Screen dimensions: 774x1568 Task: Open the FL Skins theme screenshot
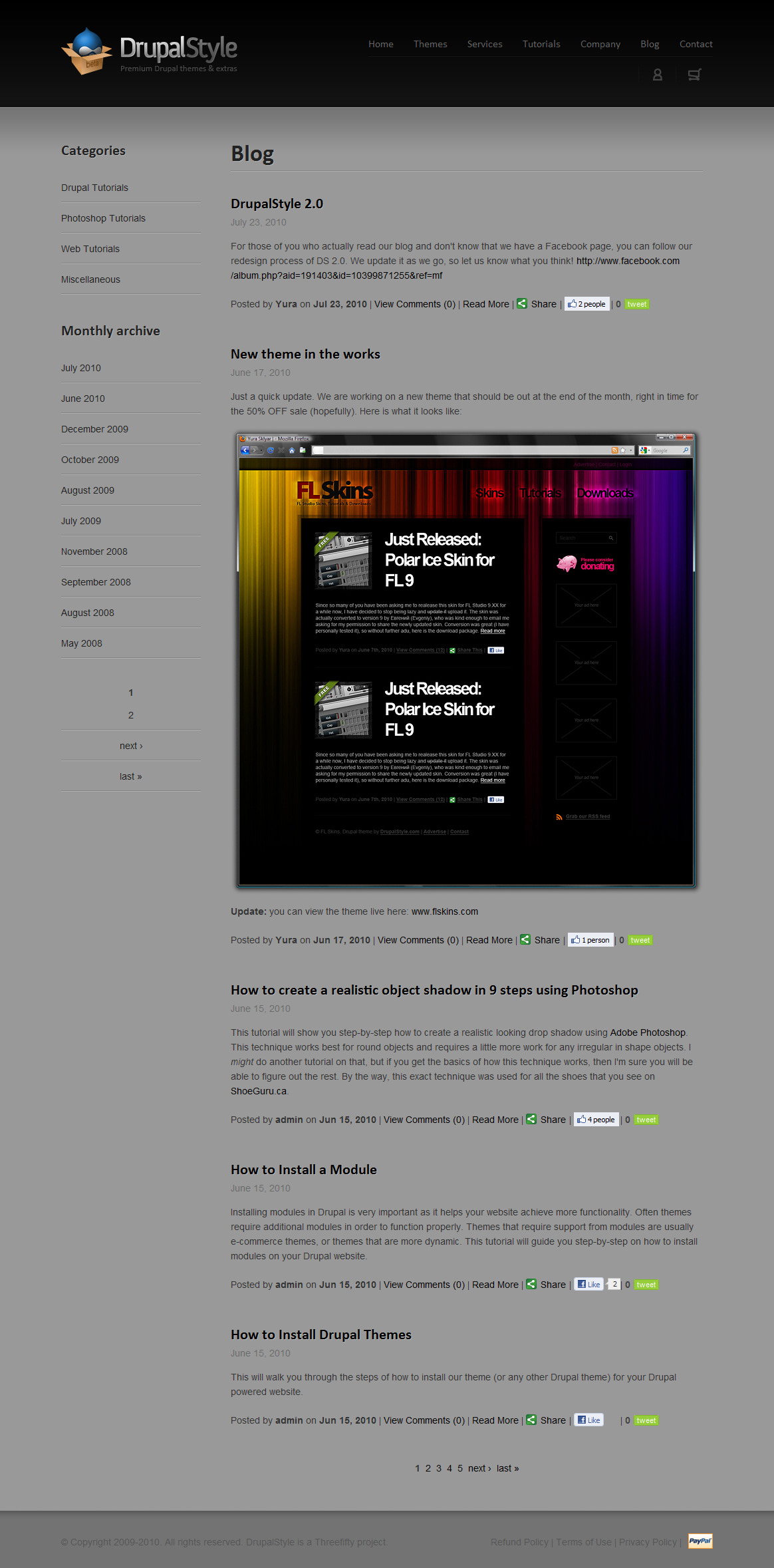[465, 660]
